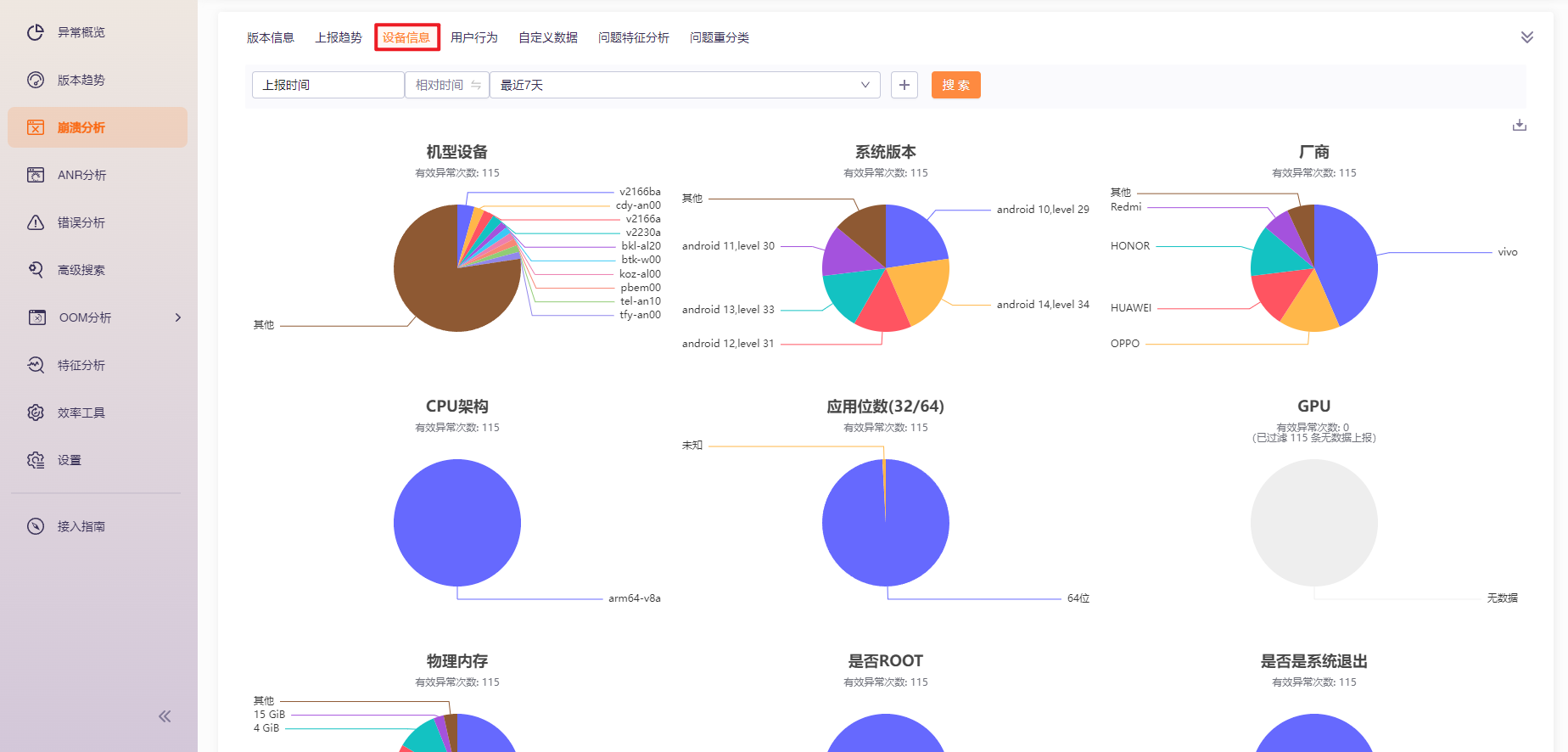This screenshot has height=752, width=1568.
Task: Click the orange 搜索 button
Action: pyautogui.click(x=955, y=85)
